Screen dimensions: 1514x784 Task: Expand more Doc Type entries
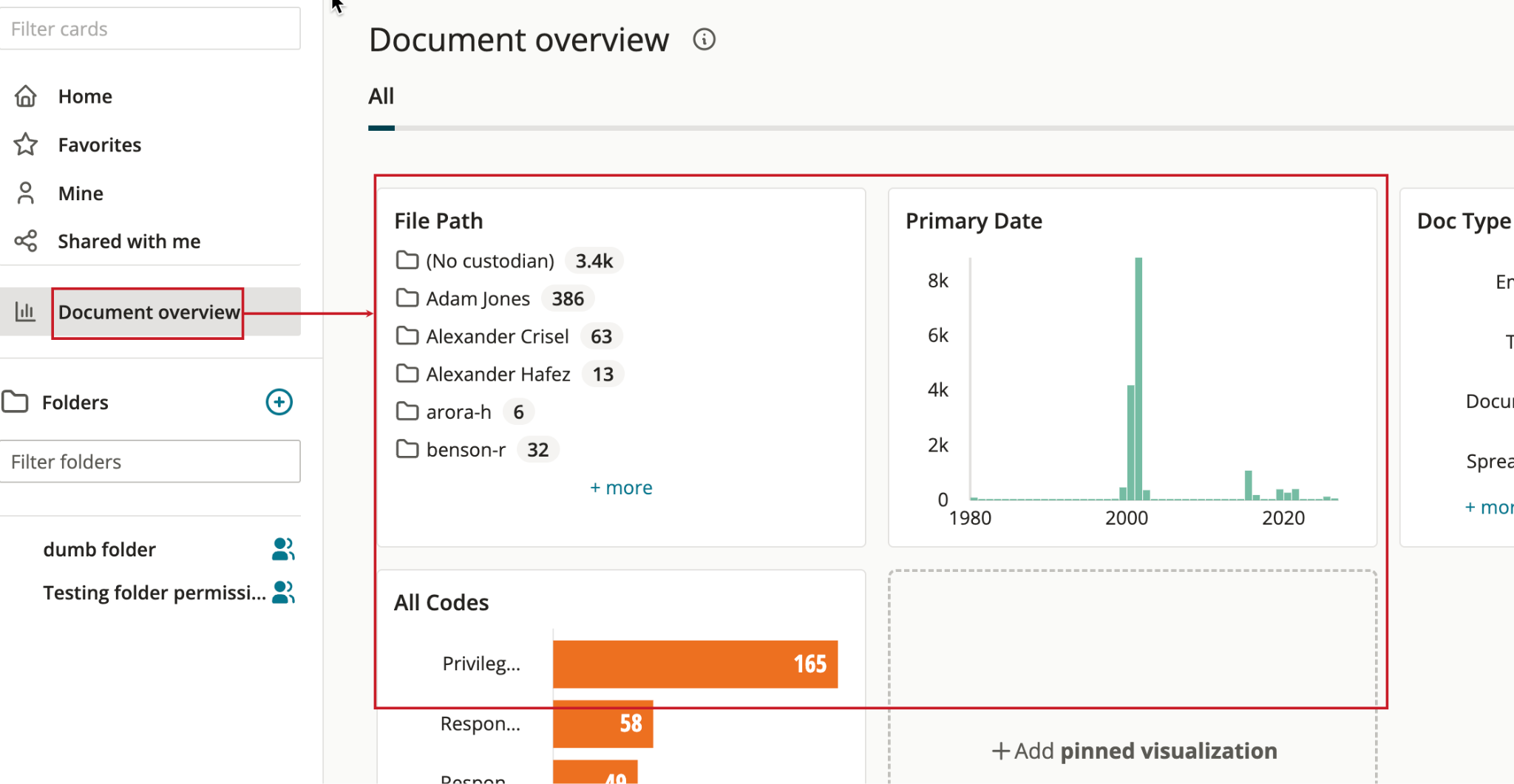point(1490,507)
